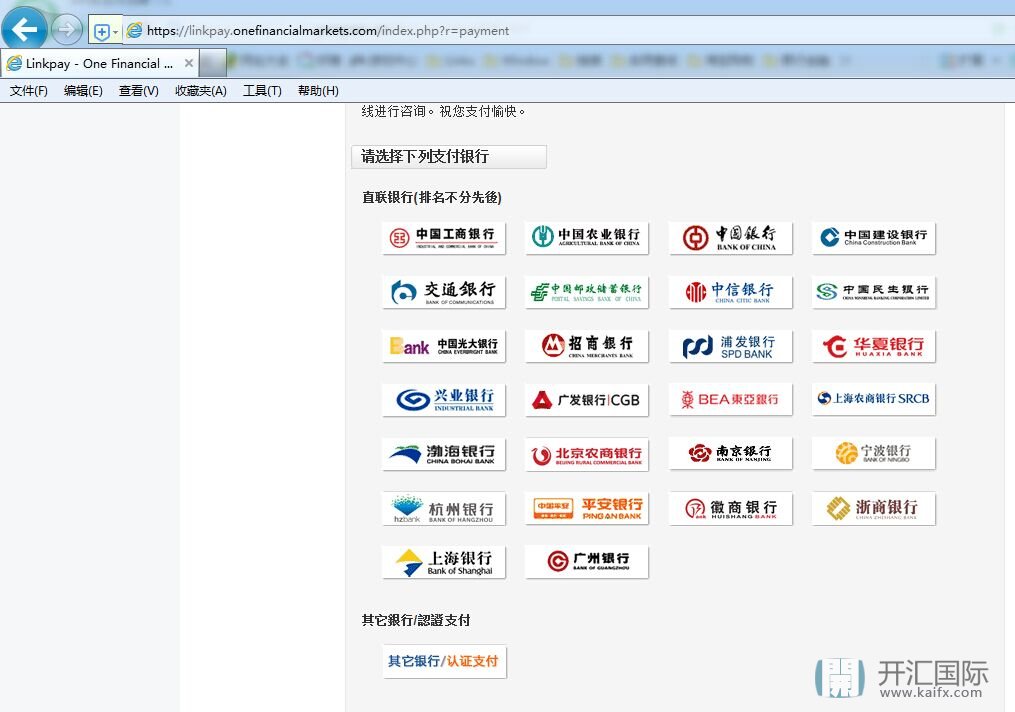The height and width of the screenshot is (712, 1015).
Task: Open the 收藏夹(A) menu
Action: [200, 91]
